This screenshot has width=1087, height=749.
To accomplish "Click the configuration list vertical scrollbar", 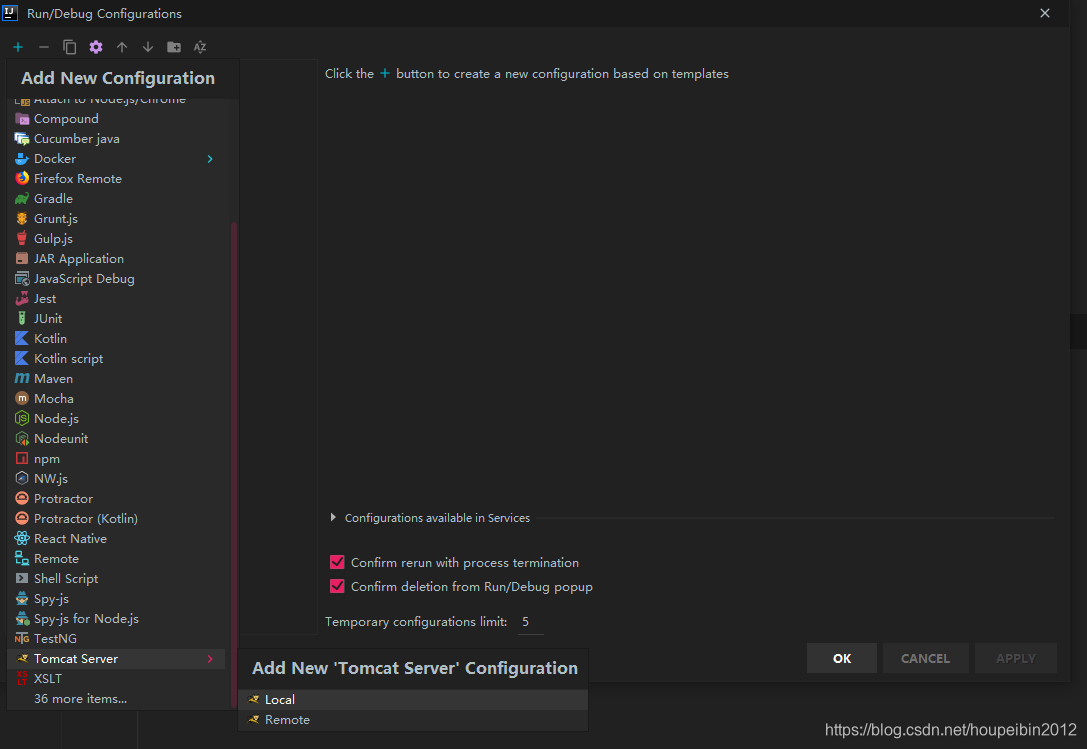I will (234, 465).
